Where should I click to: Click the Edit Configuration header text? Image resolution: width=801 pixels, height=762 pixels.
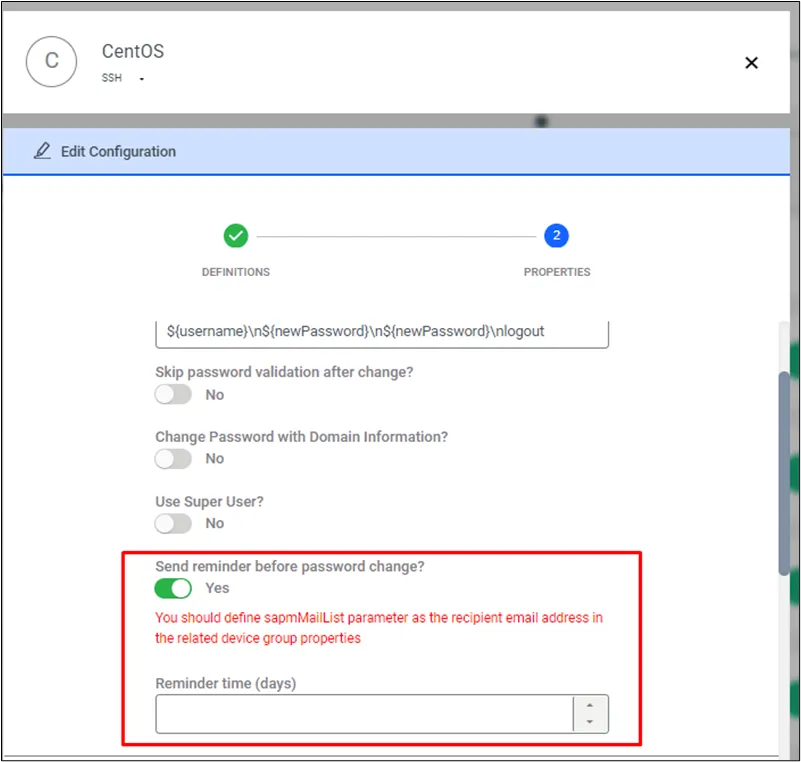(119, 152)
